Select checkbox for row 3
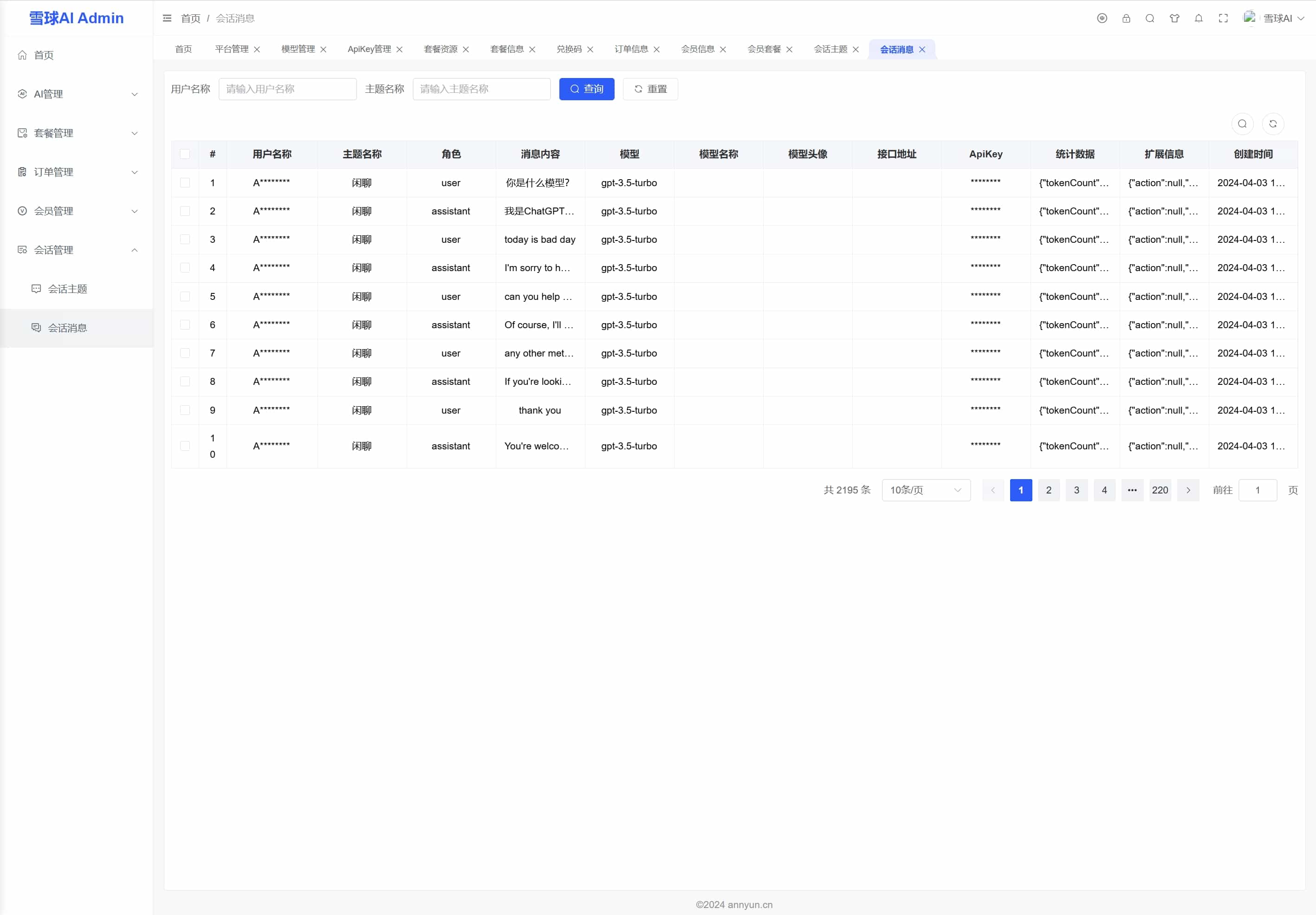The image size is (1316, 915). coord(185,240)
